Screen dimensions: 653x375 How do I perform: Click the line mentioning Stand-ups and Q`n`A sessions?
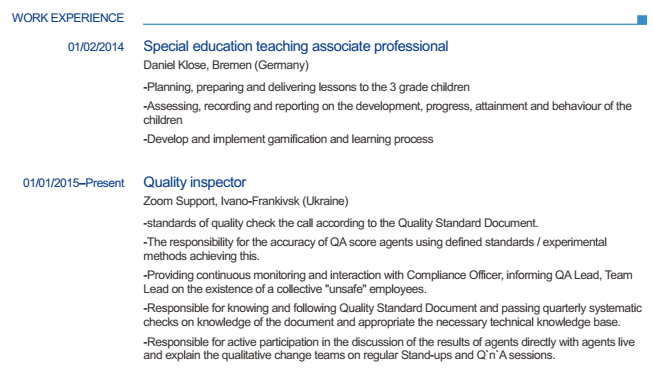(349, 355)
